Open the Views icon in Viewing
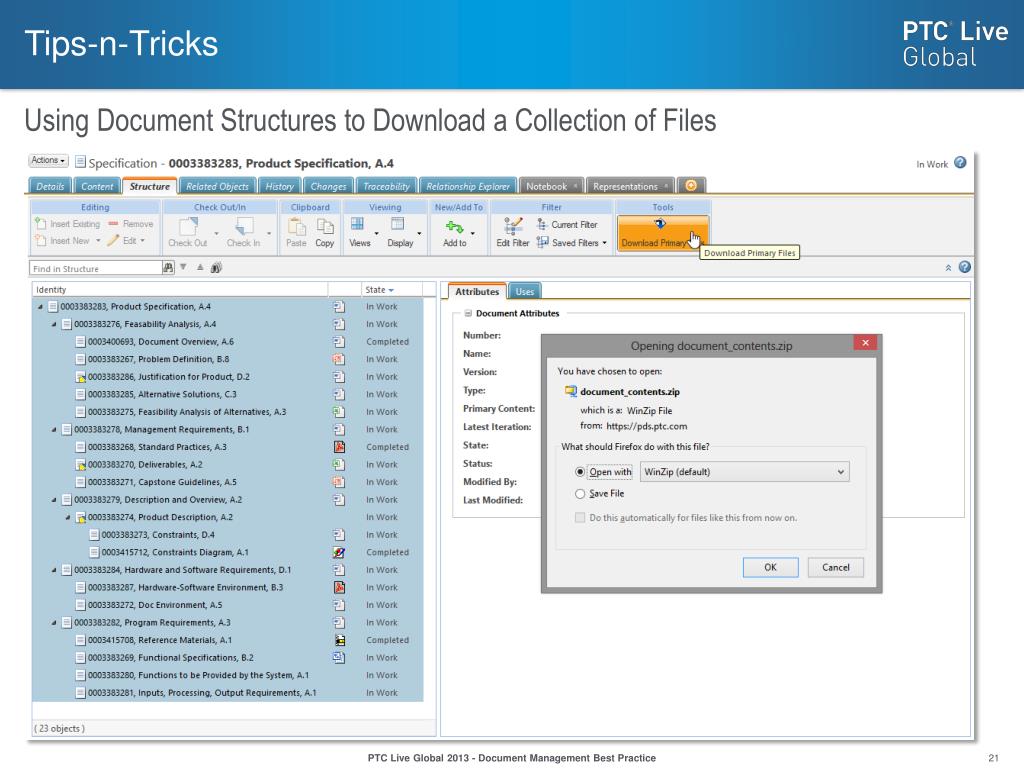Screen dimensions: 1024x768 pos(357,224)
